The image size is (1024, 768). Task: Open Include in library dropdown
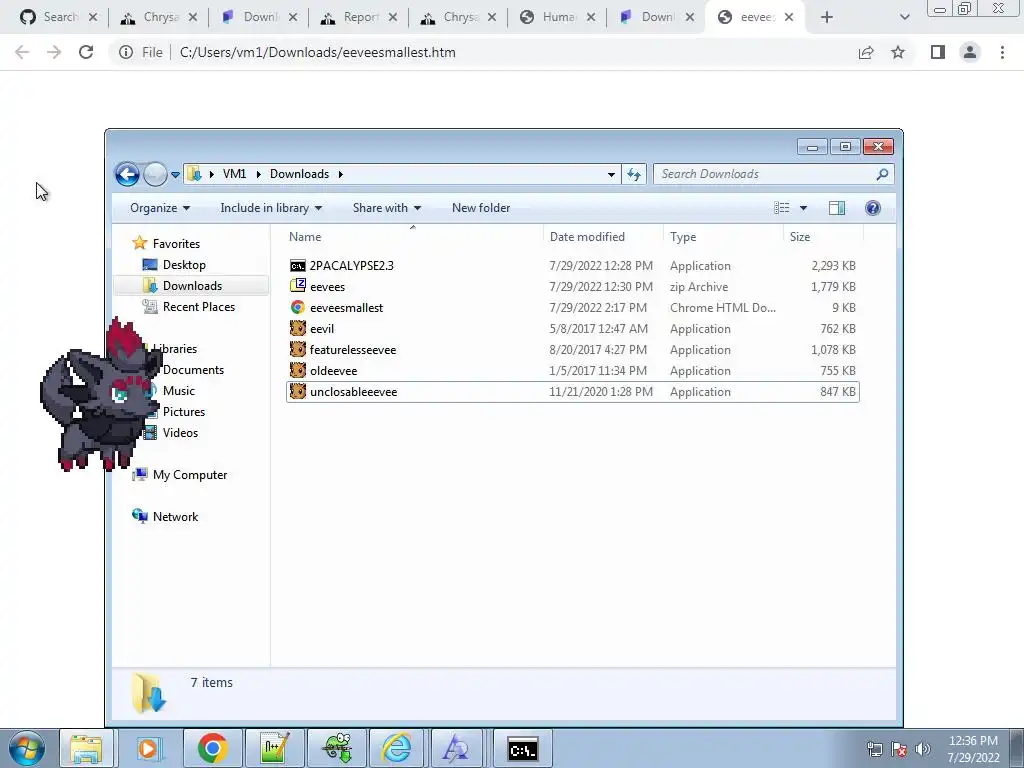tap(271, 208)
